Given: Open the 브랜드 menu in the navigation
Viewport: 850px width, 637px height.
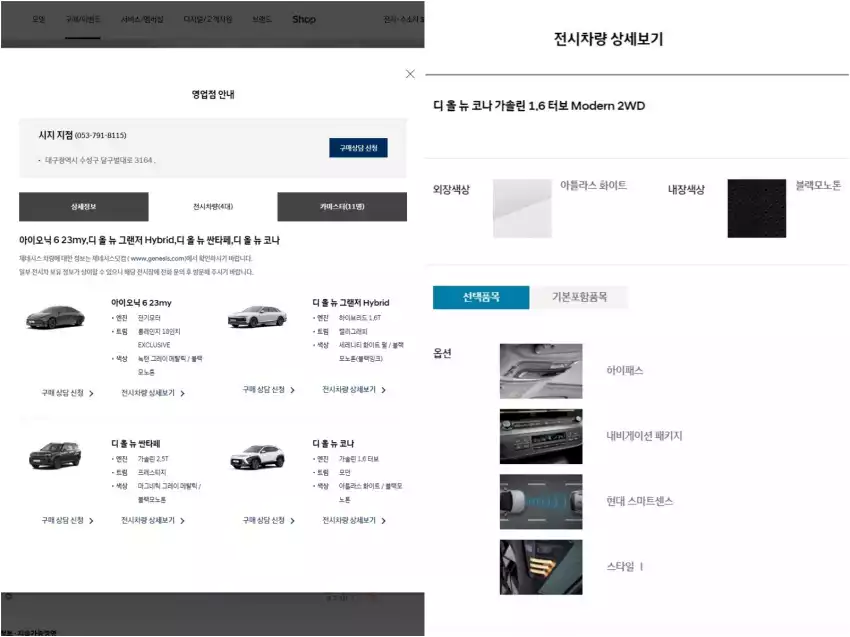Looking at the screenshot, I should pyautogui.click(x=262, y=20).
